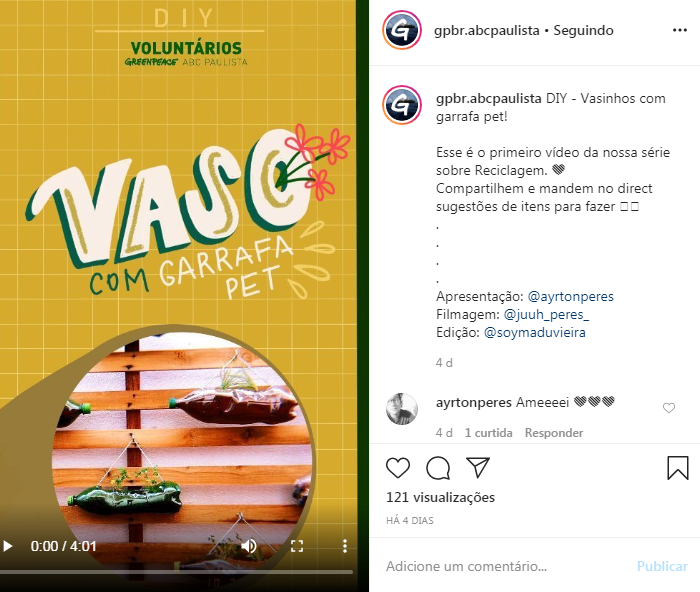Open three-dot post options menu
700x592 pixels.
pyautogui.click(x=679, y=30)
